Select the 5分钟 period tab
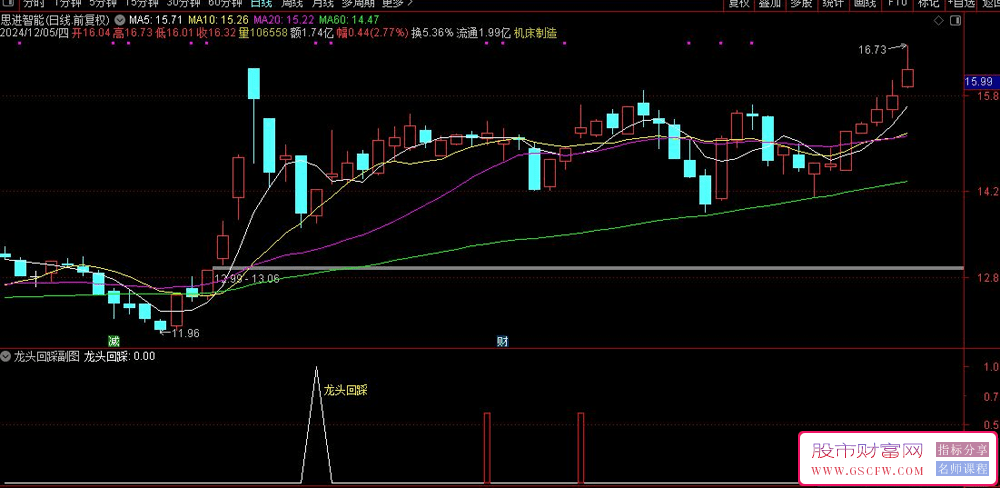This screenshot has width=1000, height=488. pos(103,3)
